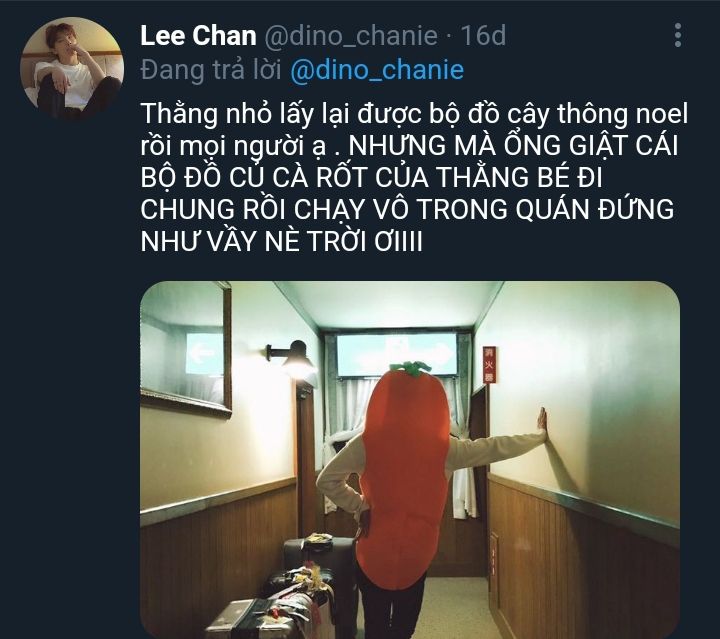Screen dimensions: 720x639
Task: Click the hand pressed against the wall
Action: pos(542,425)
